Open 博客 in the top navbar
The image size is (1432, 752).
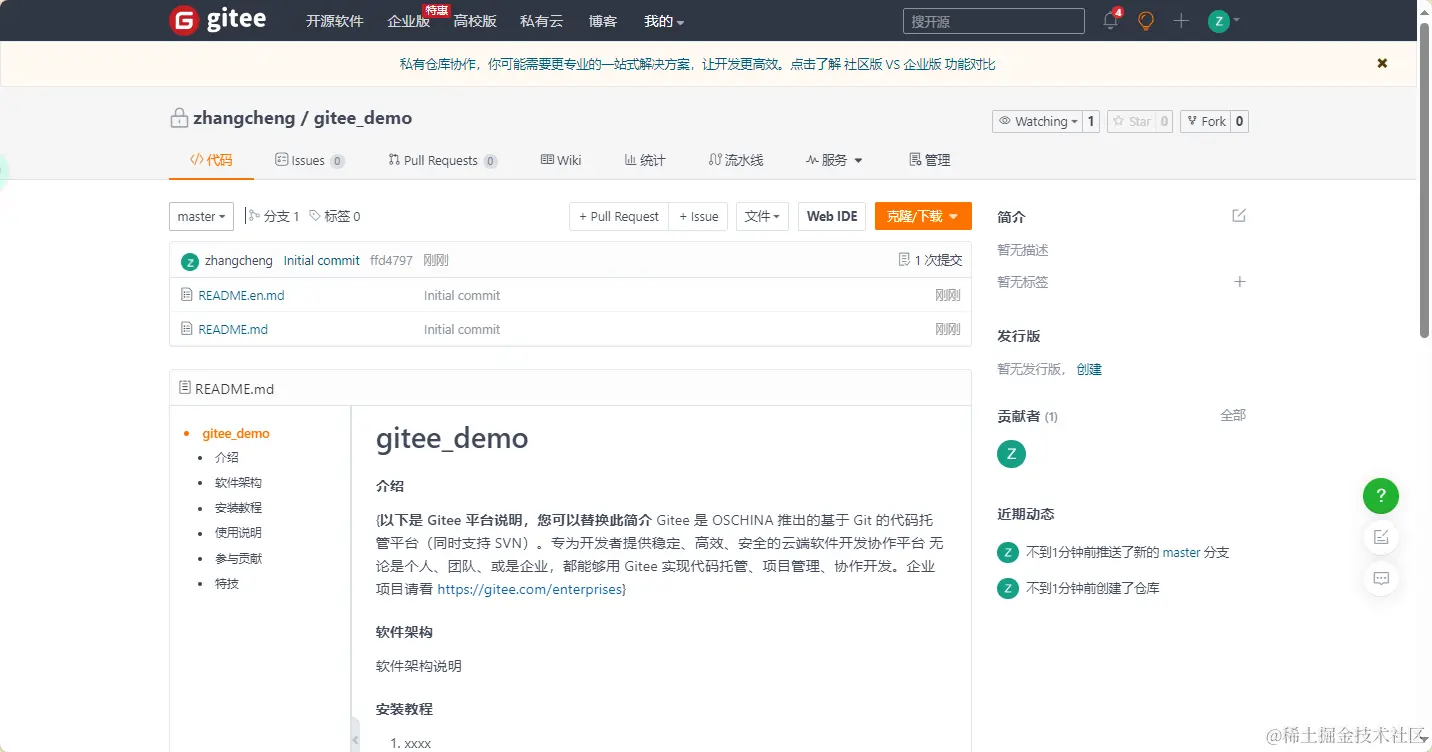tap(603, 21)
